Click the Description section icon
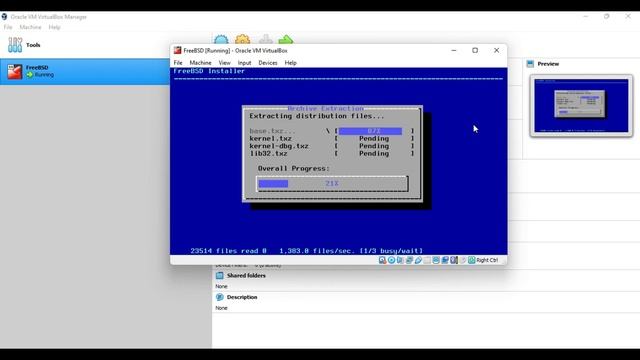The height and width of the screenshot is (360, 640). [x=220, y=297]
